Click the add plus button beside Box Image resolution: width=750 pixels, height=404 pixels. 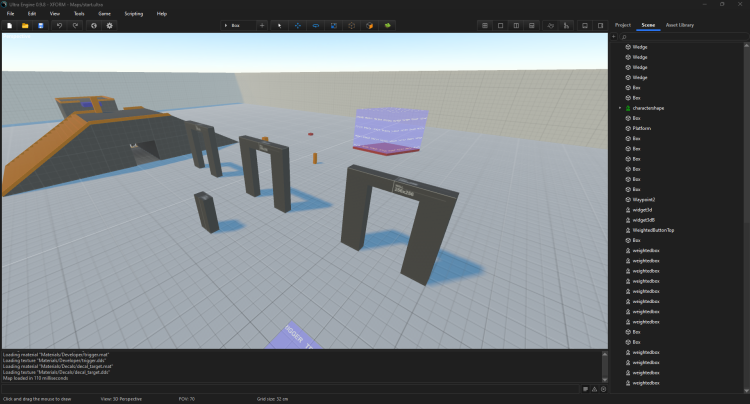[x=262, y=25]
